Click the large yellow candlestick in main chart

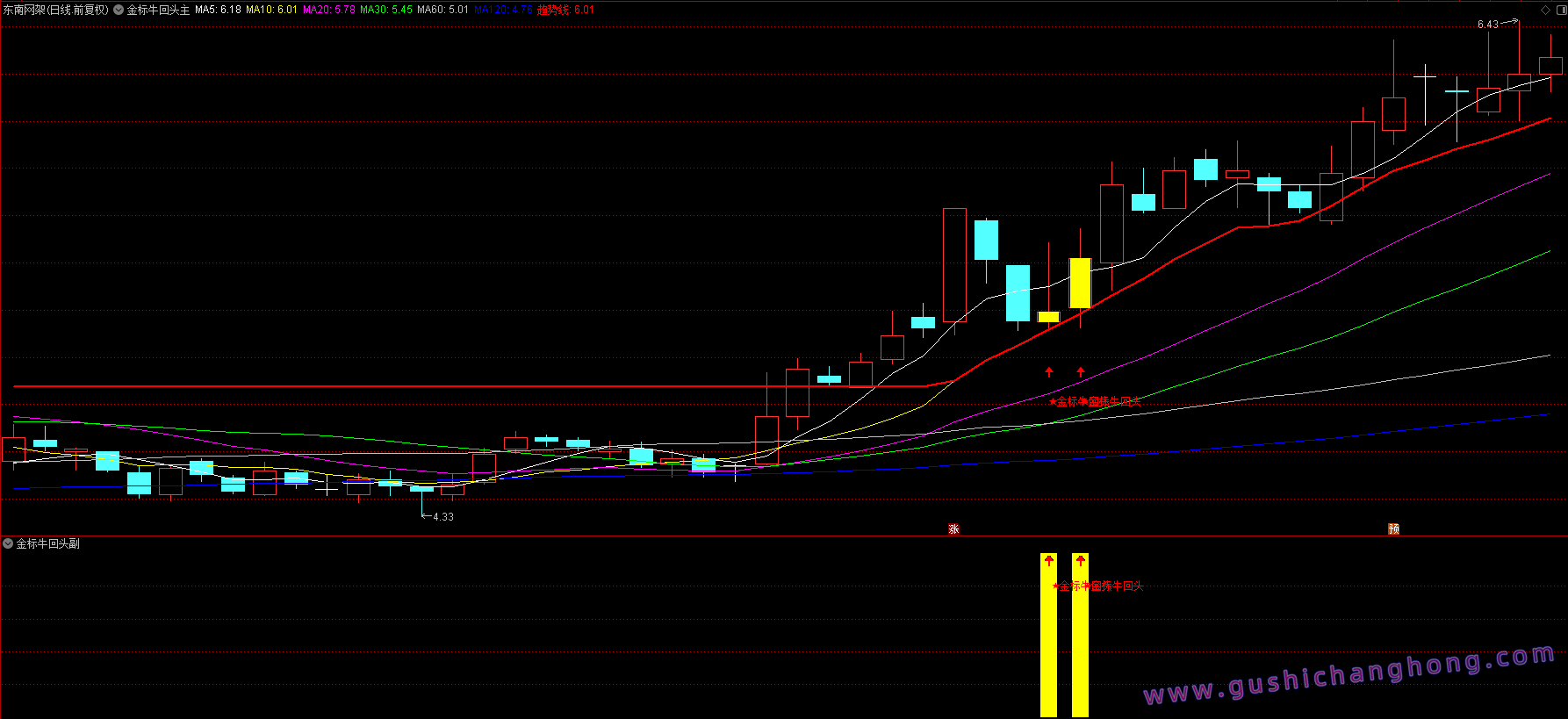(x=1080, y=283)
